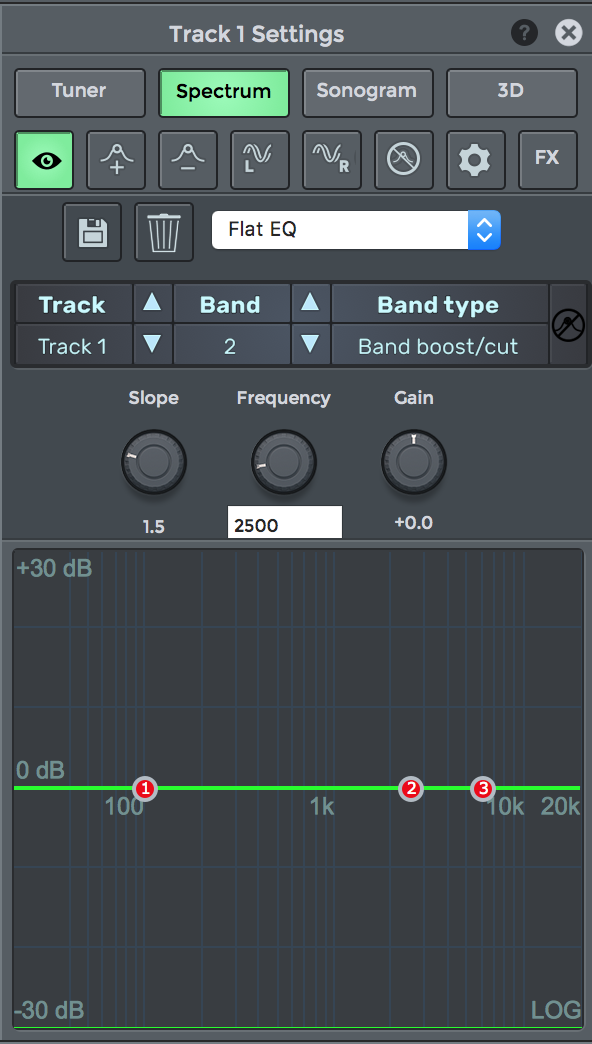
Task: Toggle the band curve icon beside Band type
Action: (568, 325)
